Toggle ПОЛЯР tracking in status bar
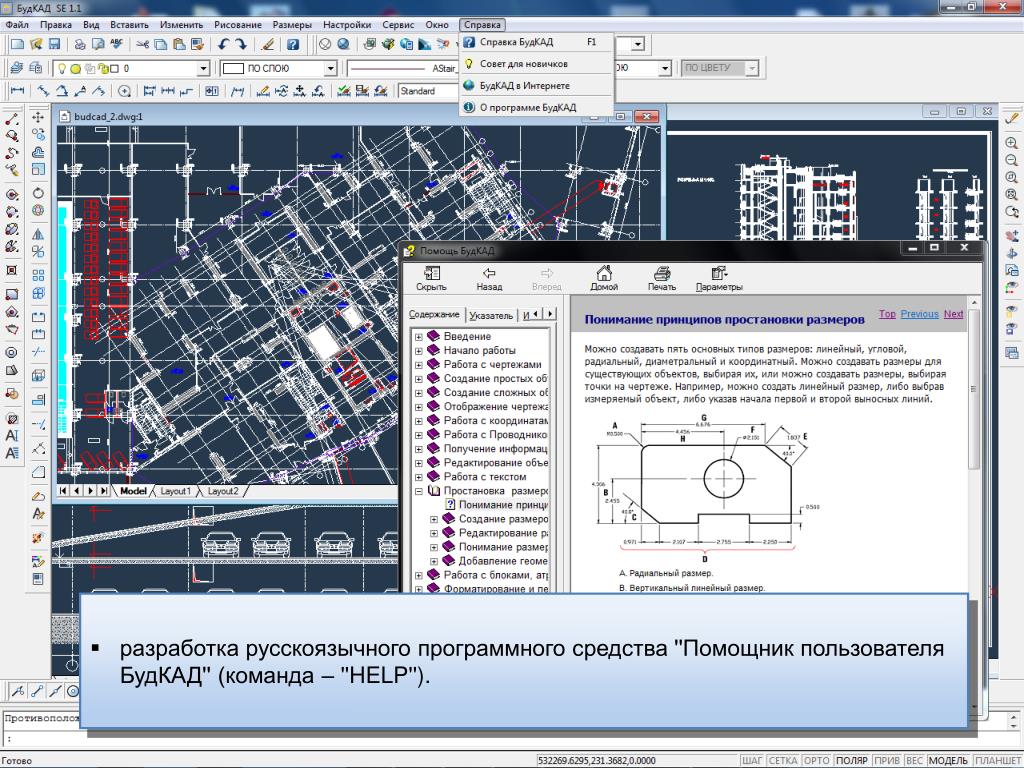The image size is (1024, 768). pyautogui.click(x=852, y=761)
